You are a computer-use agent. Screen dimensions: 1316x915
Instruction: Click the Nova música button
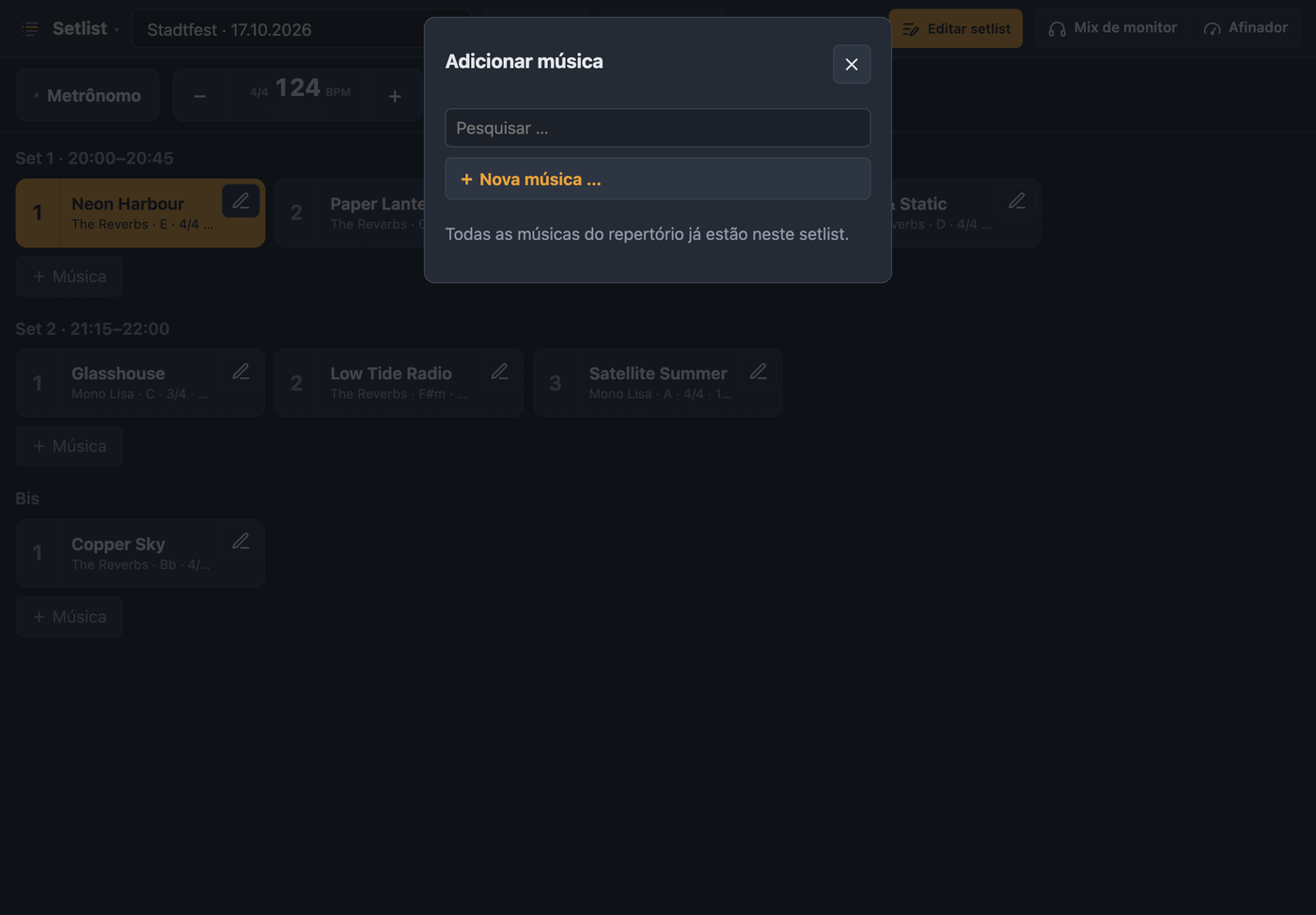pyautogui.click(x=658, y=179)
